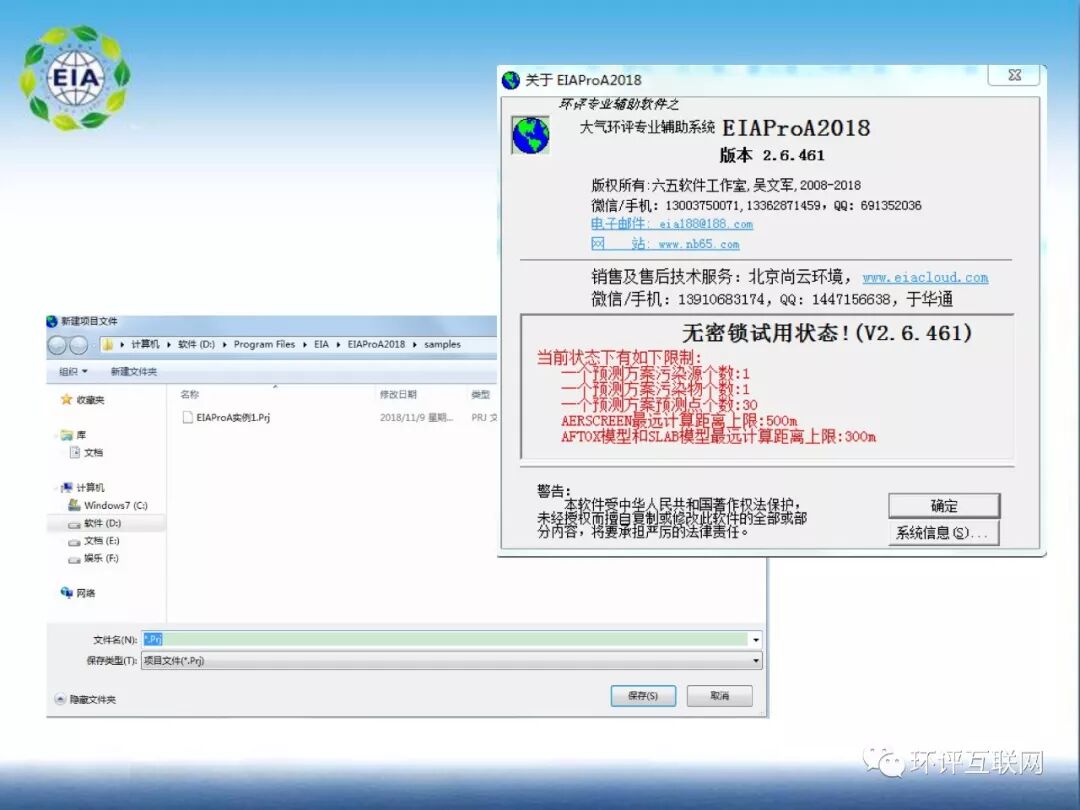Select 网络 in the navigation pane
Image resolution: width=1080 pixels, height=810 pixels.
(86, 593)
